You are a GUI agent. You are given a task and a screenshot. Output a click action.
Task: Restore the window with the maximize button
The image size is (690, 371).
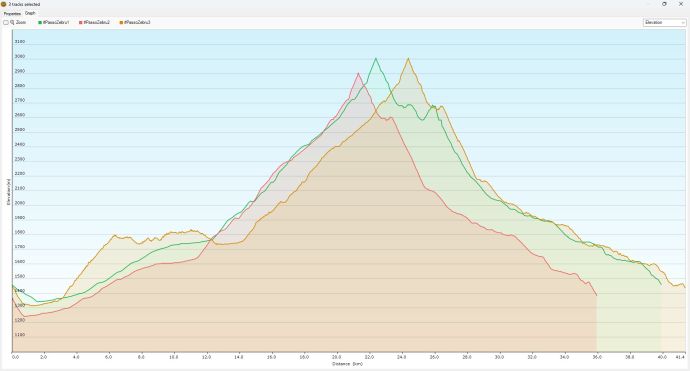tap(664, 4)
